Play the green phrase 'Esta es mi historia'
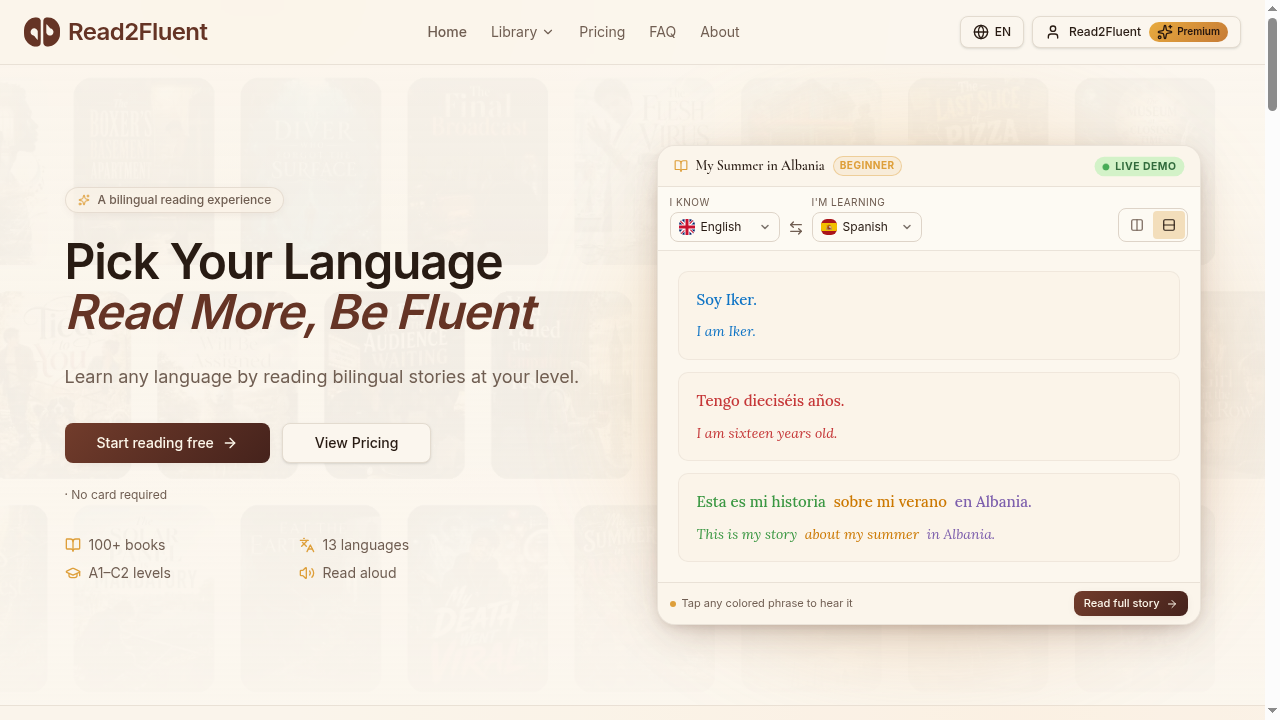1280x720 pixels. click(x=761, y=502)
